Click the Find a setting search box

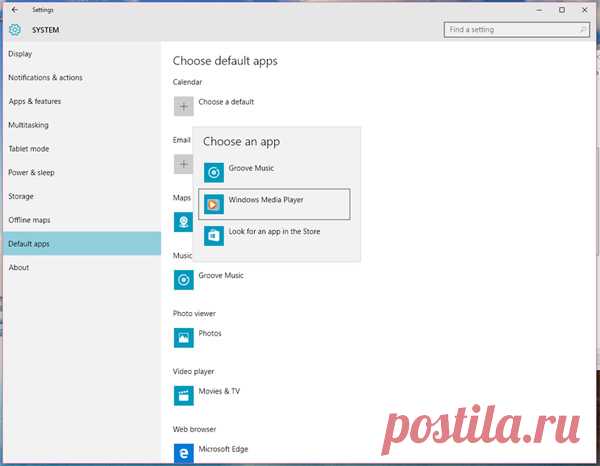[517, 29]
